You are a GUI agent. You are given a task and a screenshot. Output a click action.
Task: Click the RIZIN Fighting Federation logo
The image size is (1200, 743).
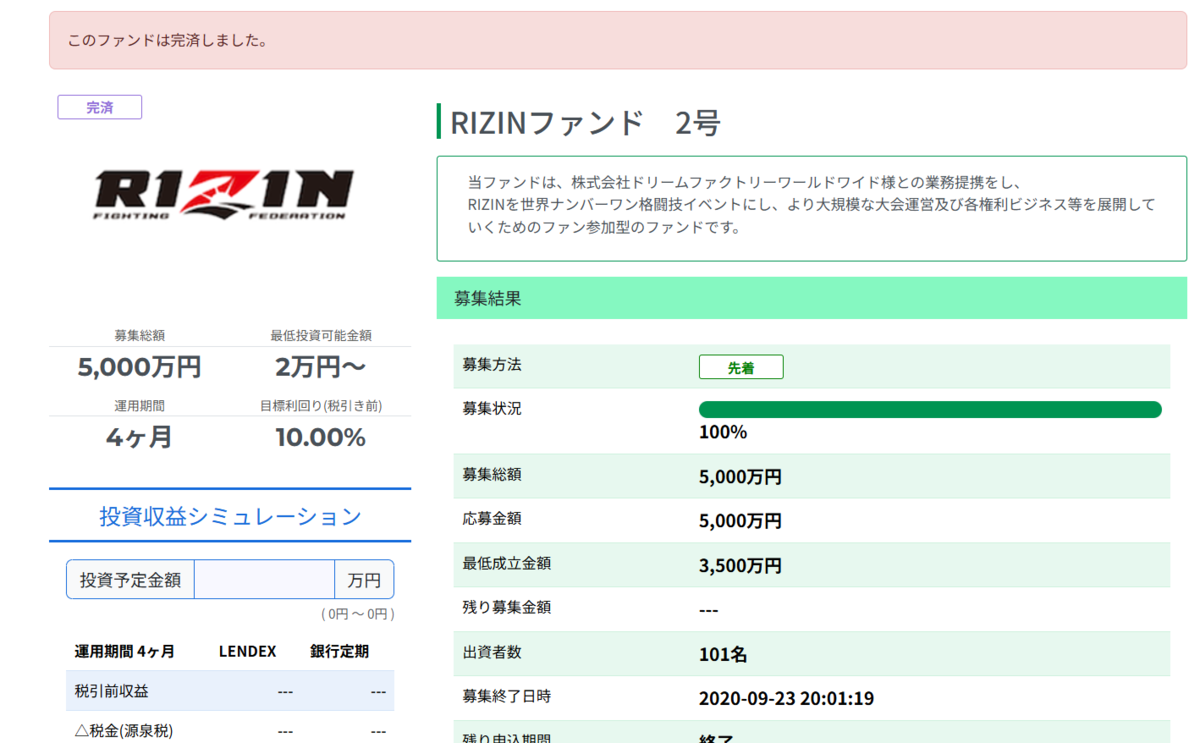click(x=224, y=194)
